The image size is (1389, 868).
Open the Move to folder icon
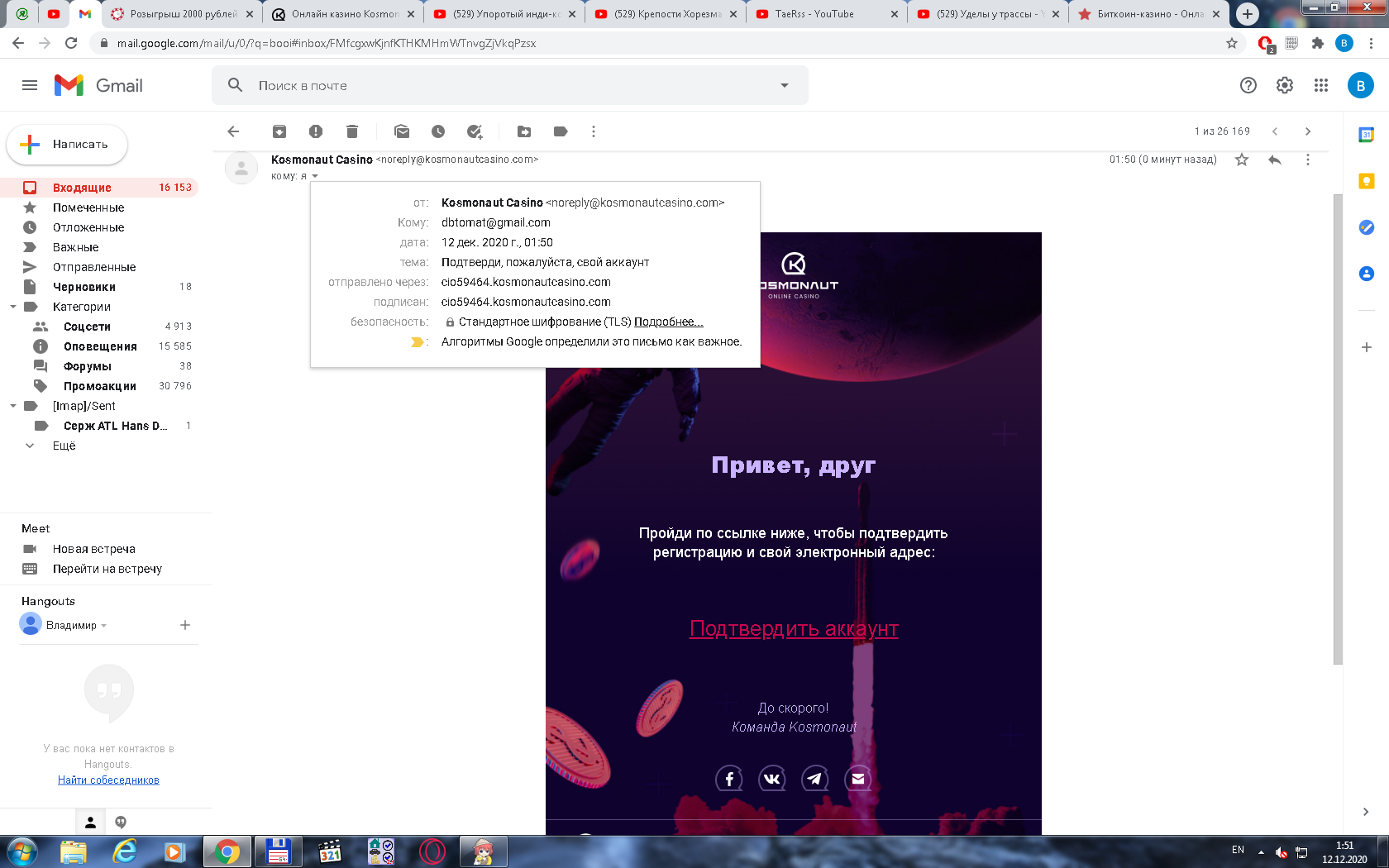[524, 131]
